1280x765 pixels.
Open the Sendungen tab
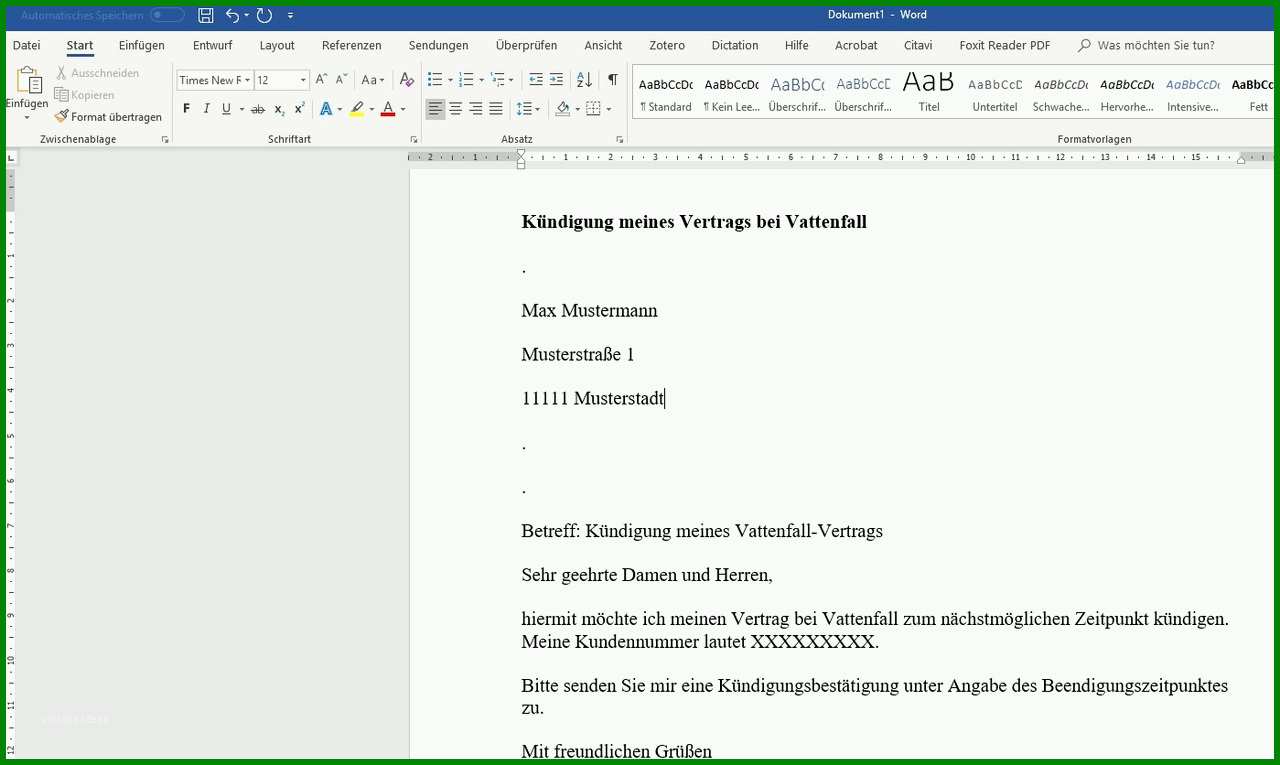click(438, 45)
